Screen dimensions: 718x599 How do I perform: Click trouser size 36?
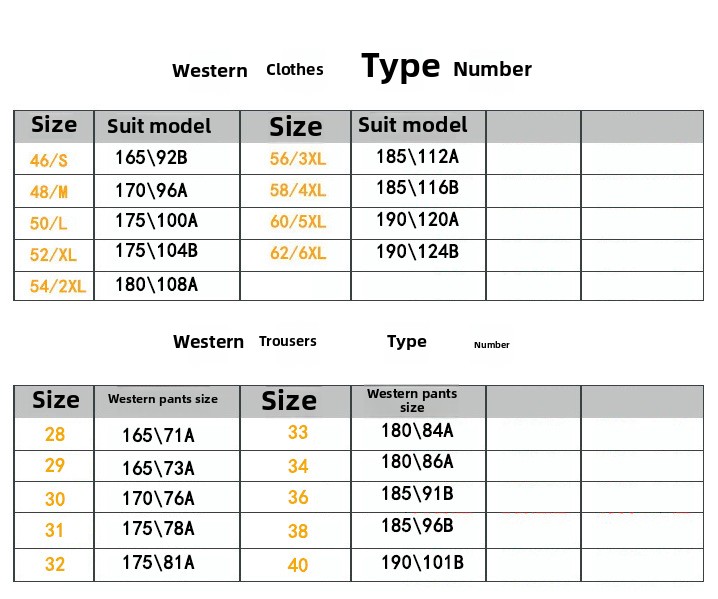pyautogui.click(x=298, y=497)
